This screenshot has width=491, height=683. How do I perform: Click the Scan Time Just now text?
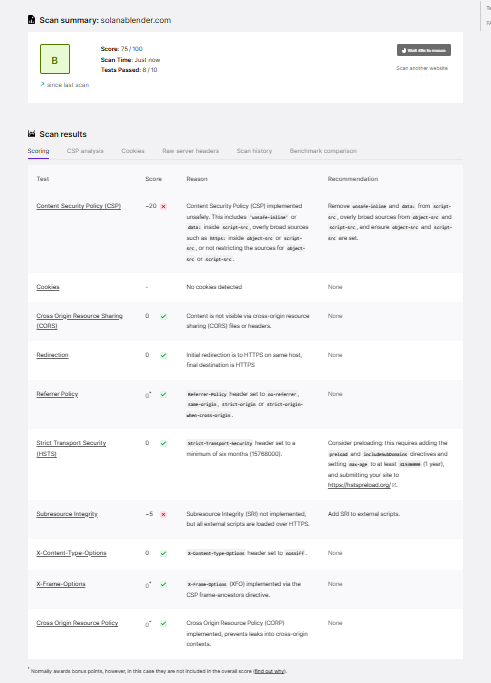(x=130, y=60)
